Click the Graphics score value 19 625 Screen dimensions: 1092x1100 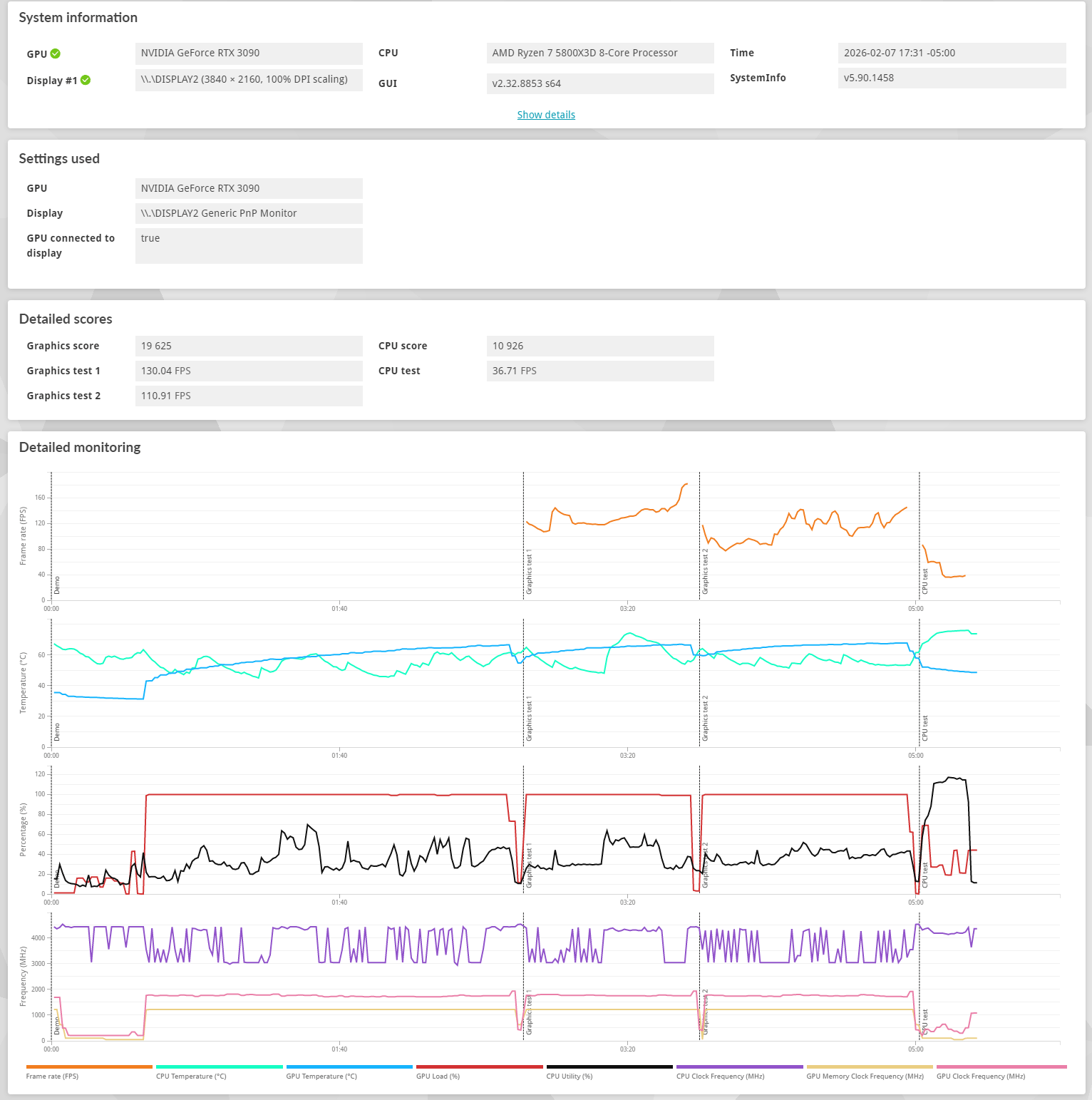249,346
